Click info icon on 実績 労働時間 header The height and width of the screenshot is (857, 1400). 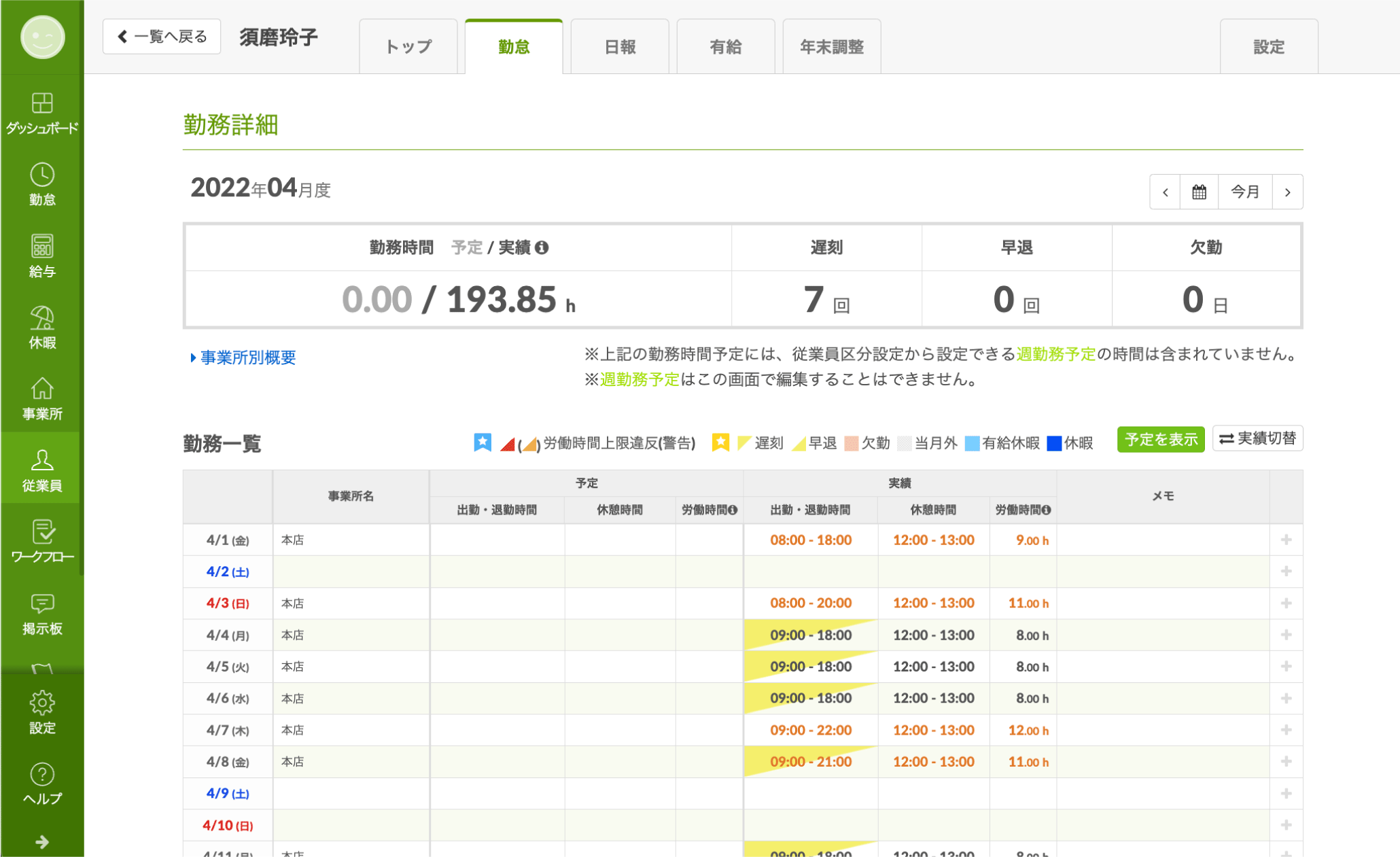[x=1046, y=510]
